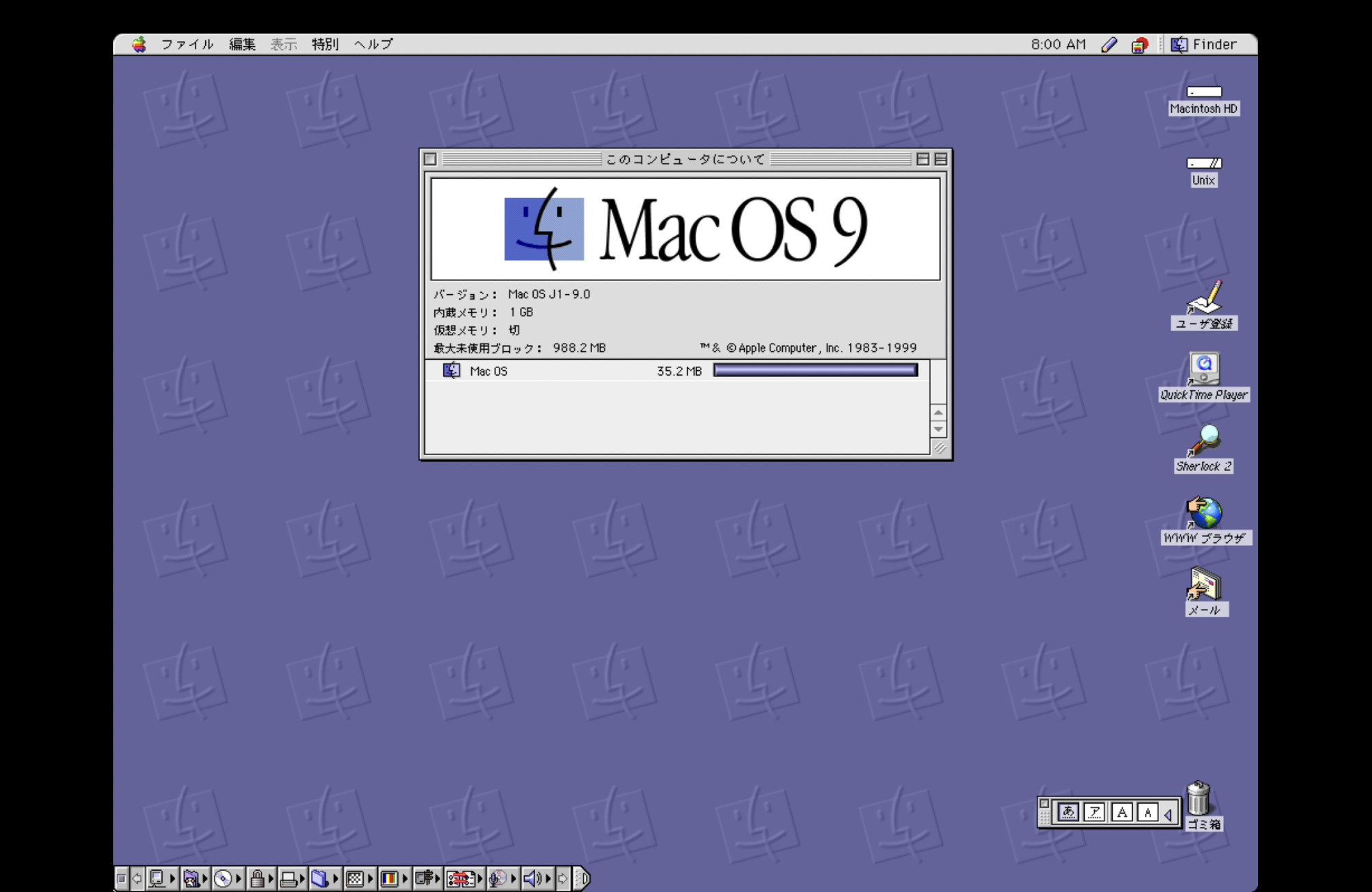The height and width of the screenshot is (892, 1372).
Task: Click the Mac OS 9 logo banner
Action: tap(685, 229)
